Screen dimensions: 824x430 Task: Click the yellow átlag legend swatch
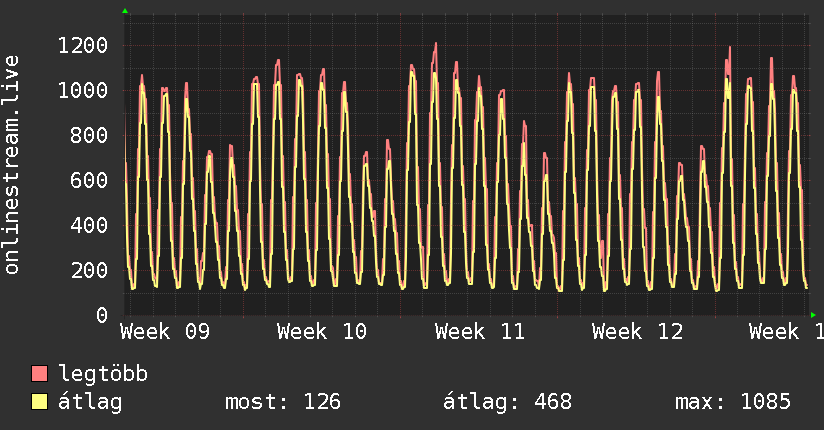39,402
